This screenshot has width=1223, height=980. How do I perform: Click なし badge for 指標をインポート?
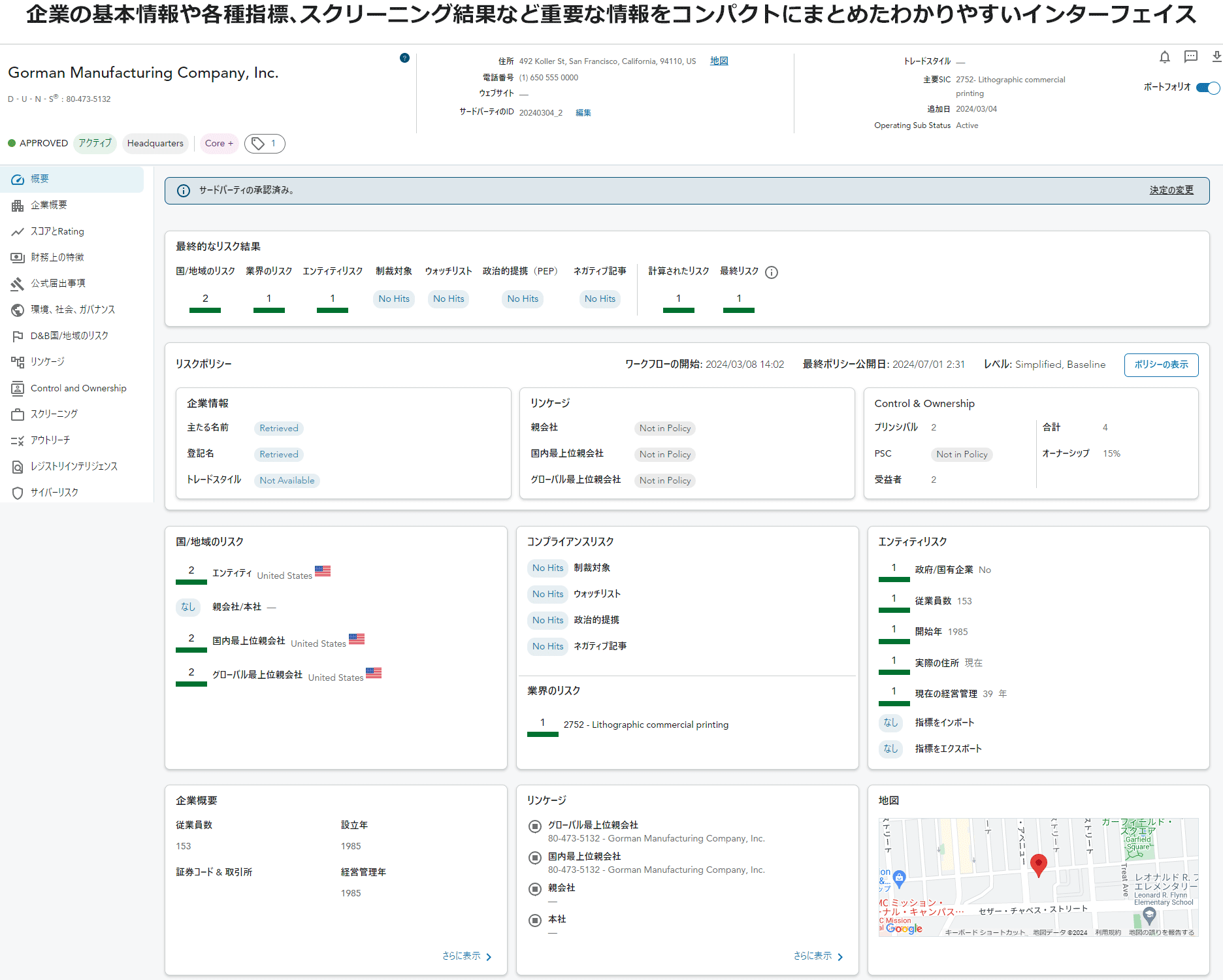890,723
